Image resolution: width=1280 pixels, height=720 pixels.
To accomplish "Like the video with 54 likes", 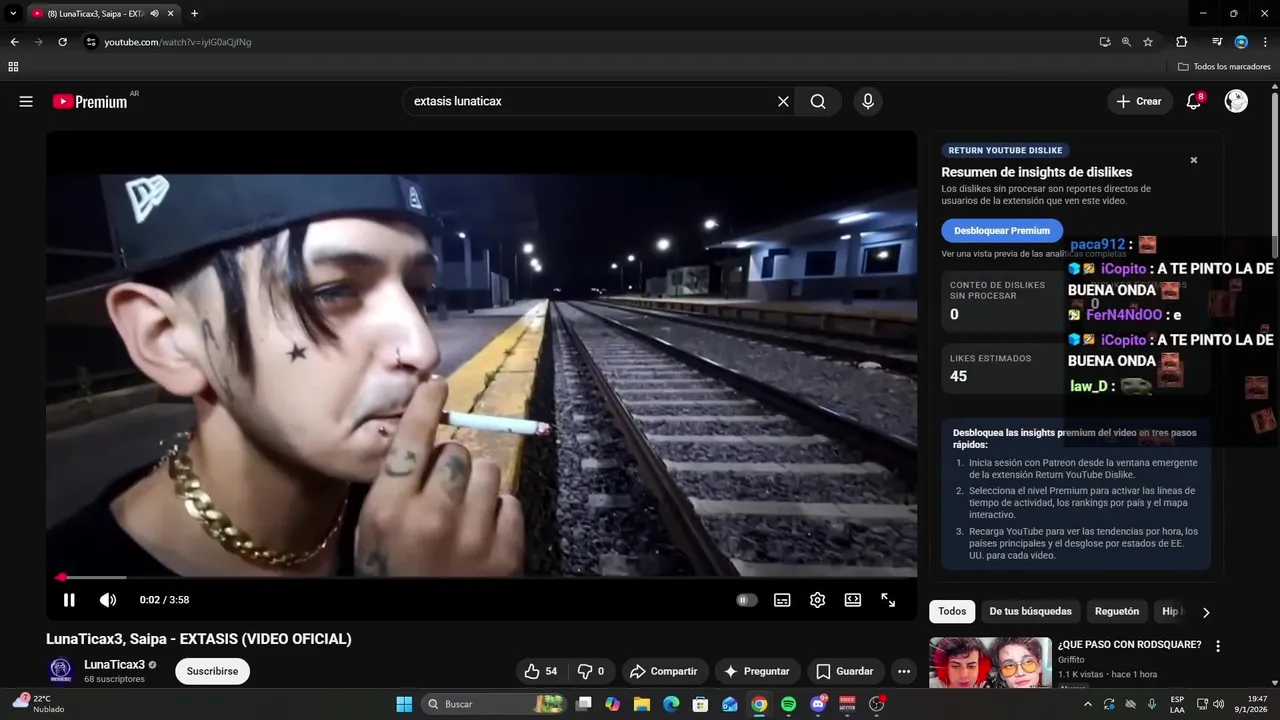I will tap(541, 671).
